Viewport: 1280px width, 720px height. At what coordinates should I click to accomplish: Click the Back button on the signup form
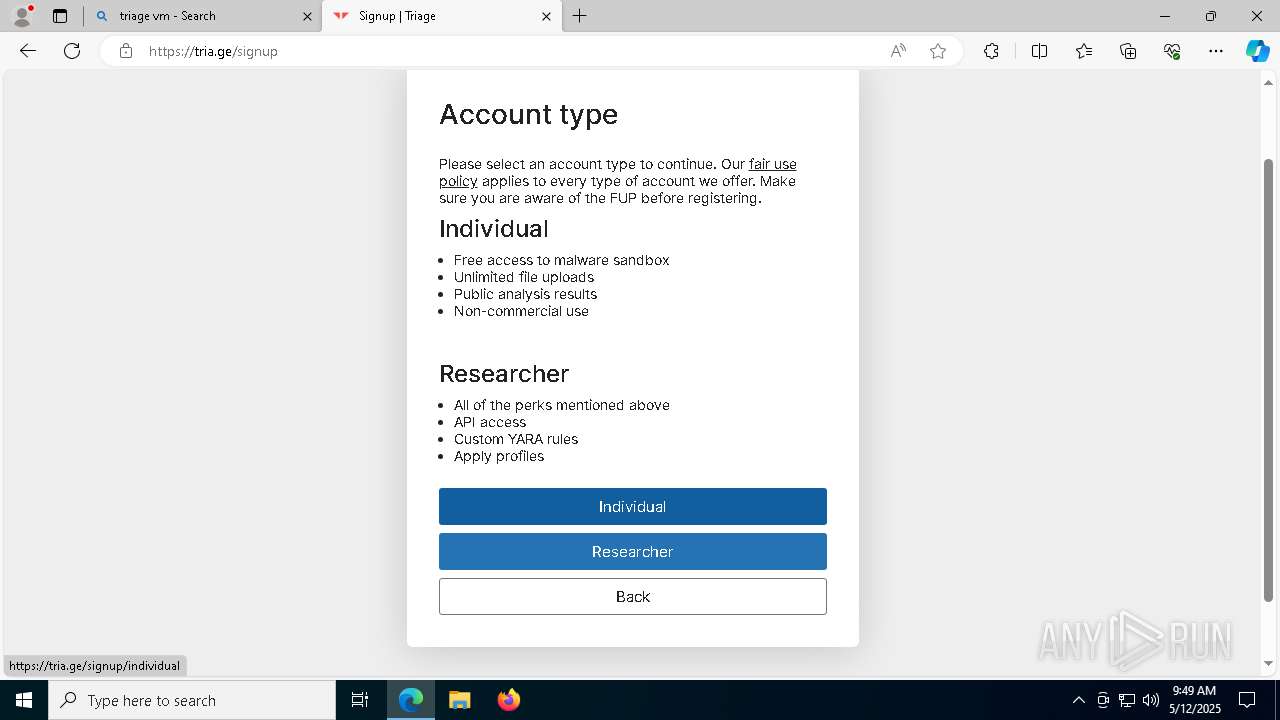coord(633,596)
